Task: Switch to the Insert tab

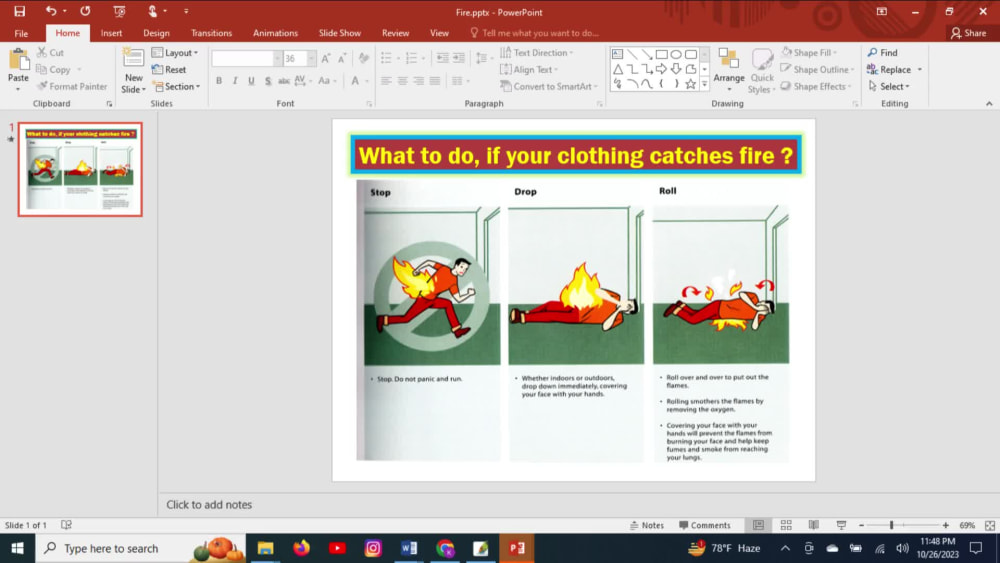Action: (111, 33)
